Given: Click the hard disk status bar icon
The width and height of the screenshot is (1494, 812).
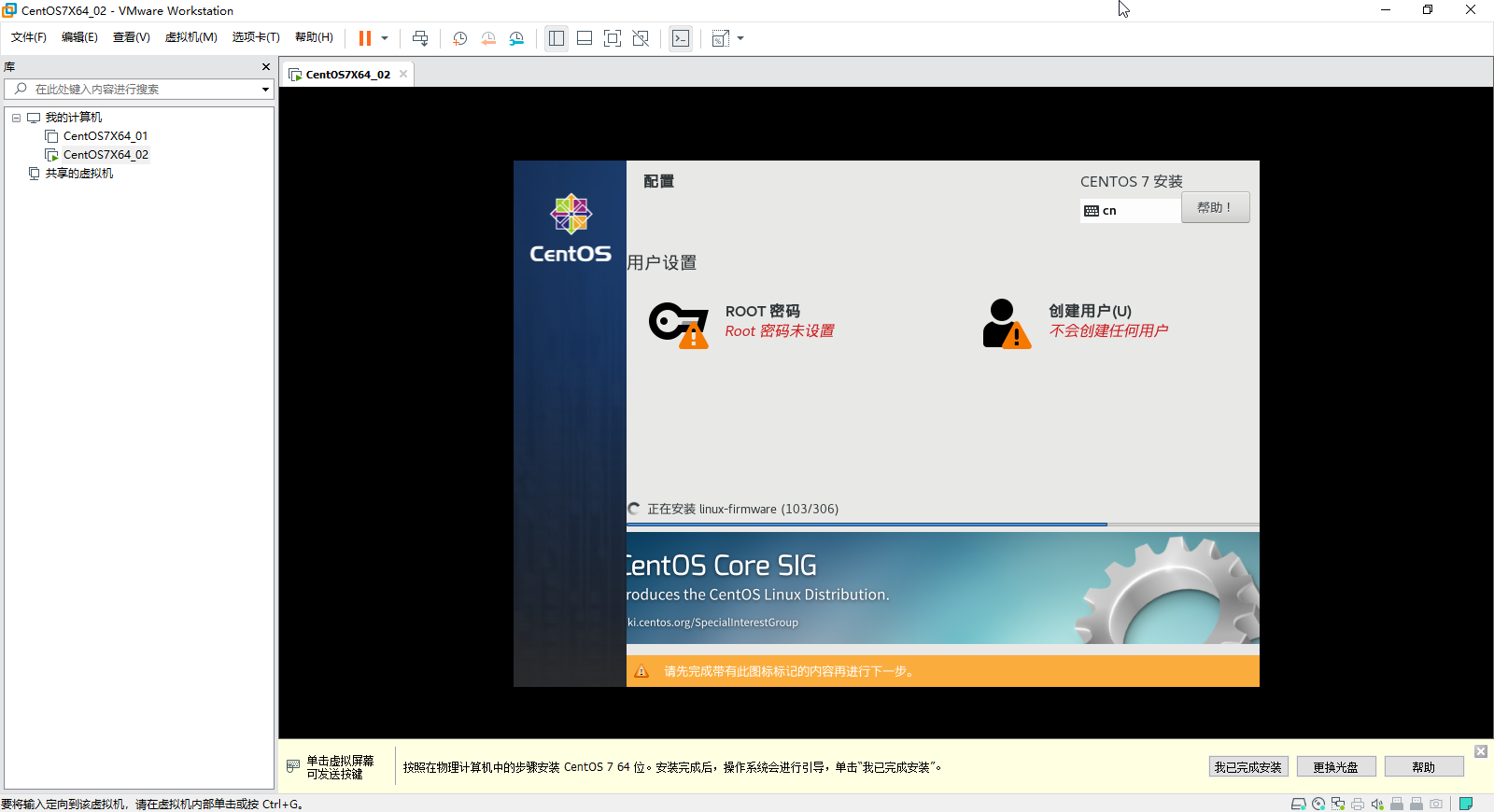Looking at the screenshot, I should 1298,804.
